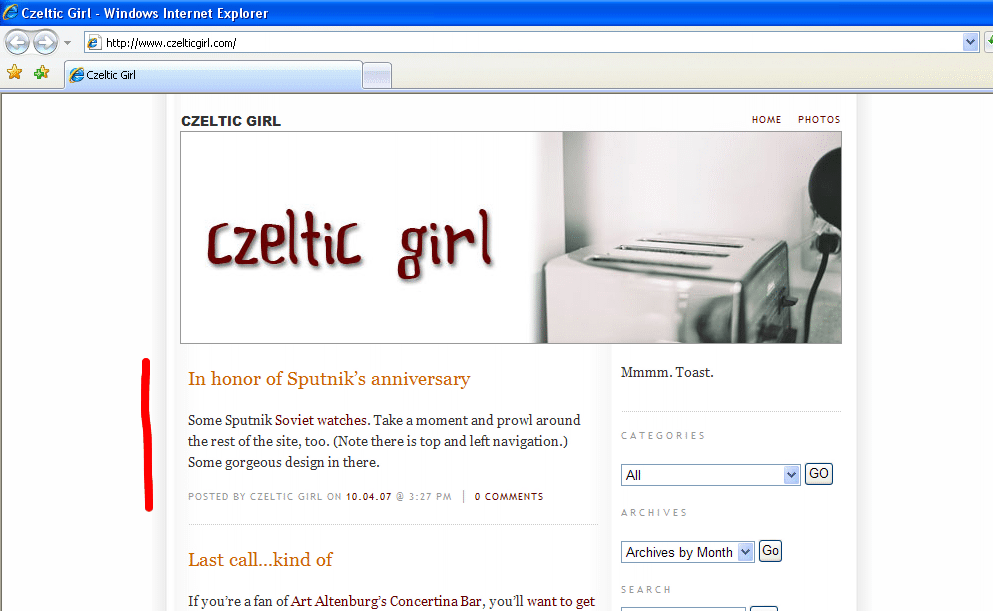
Task: Click the Internet Explorer logo in title bar
Action: tap(11, 14)
